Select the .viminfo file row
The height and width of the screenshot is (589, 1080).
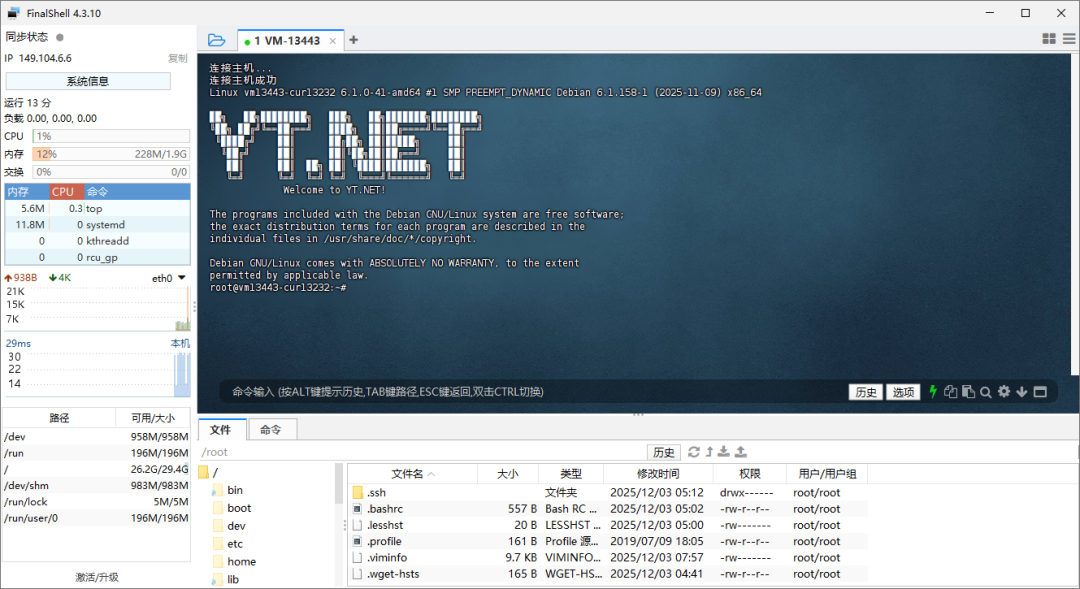coord(608,557)
